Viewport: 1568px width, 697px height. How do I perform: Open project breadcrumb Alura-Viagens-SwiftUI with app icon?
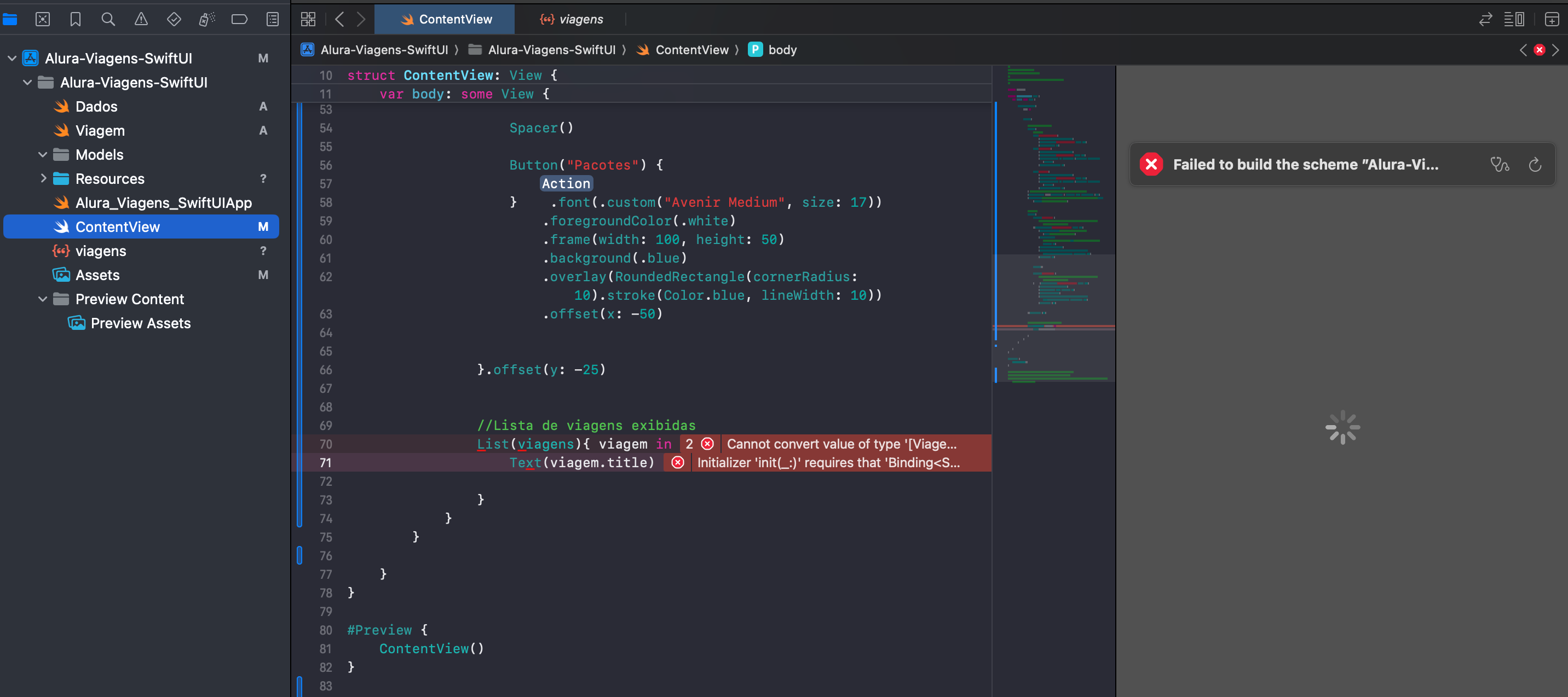point(375,50)
